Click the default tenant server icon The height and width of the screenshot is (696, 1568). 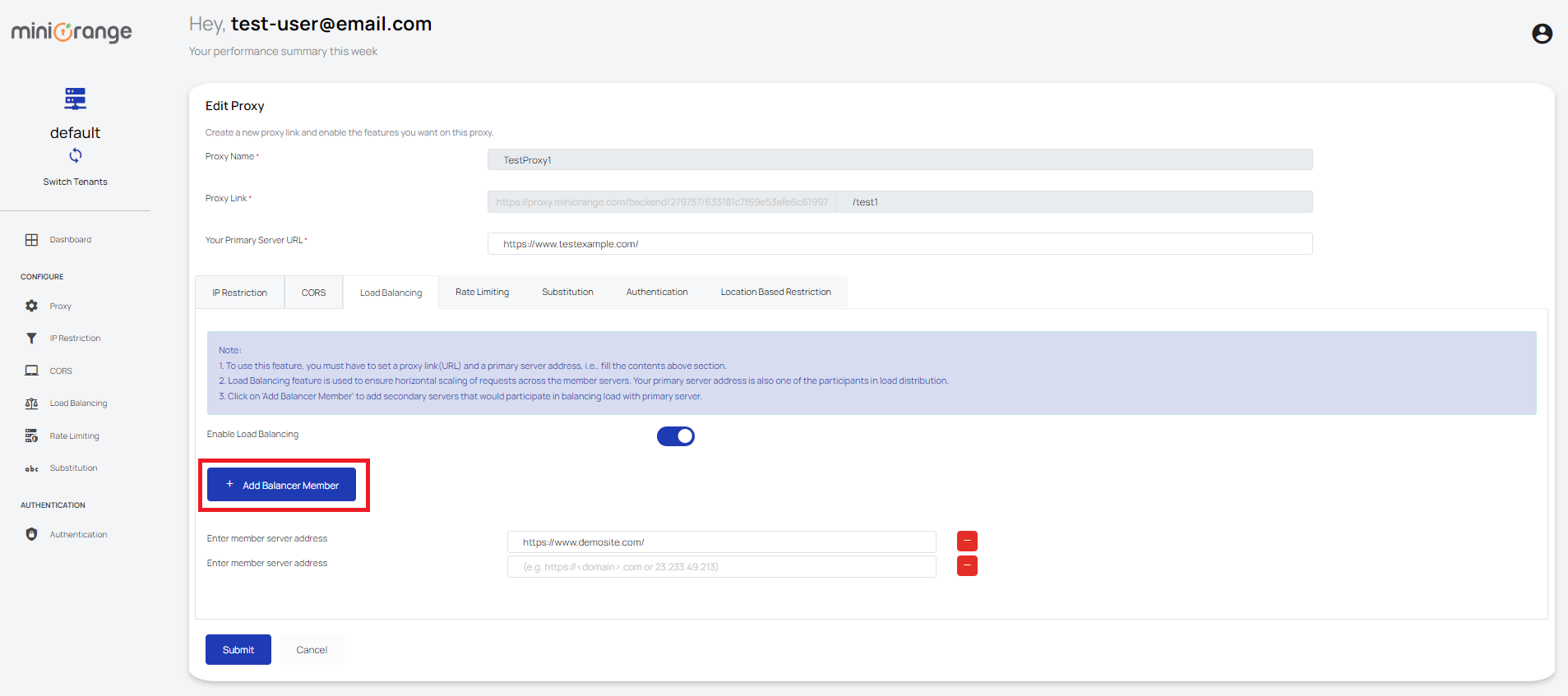[75, 99]
